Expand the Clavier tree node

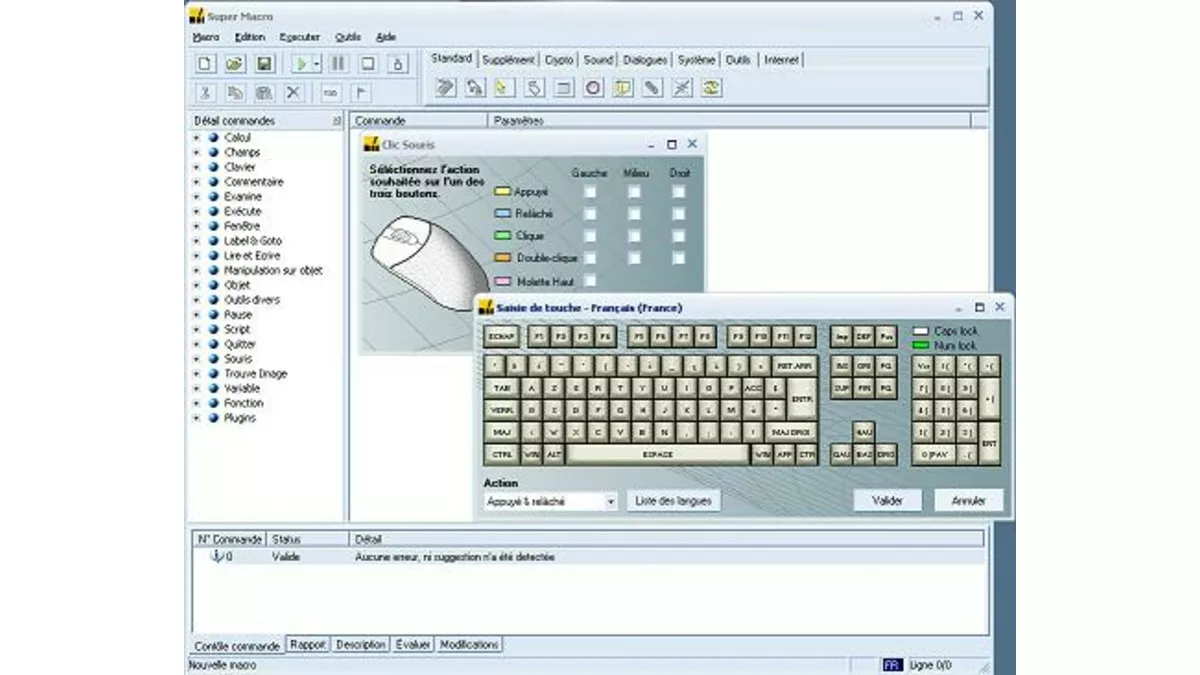click(x=197, y=167)
